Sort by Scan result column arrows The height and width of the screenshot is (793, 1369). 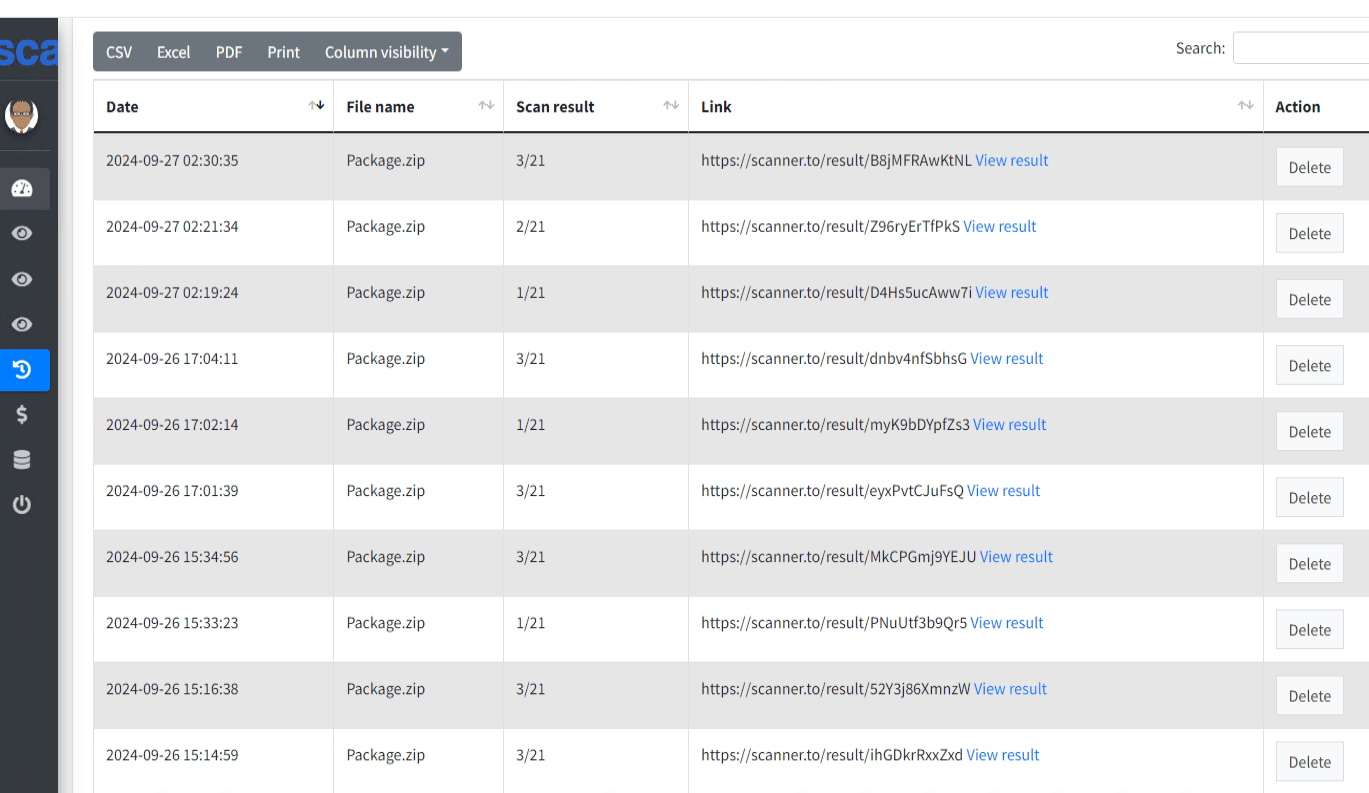tap(671, 106)
